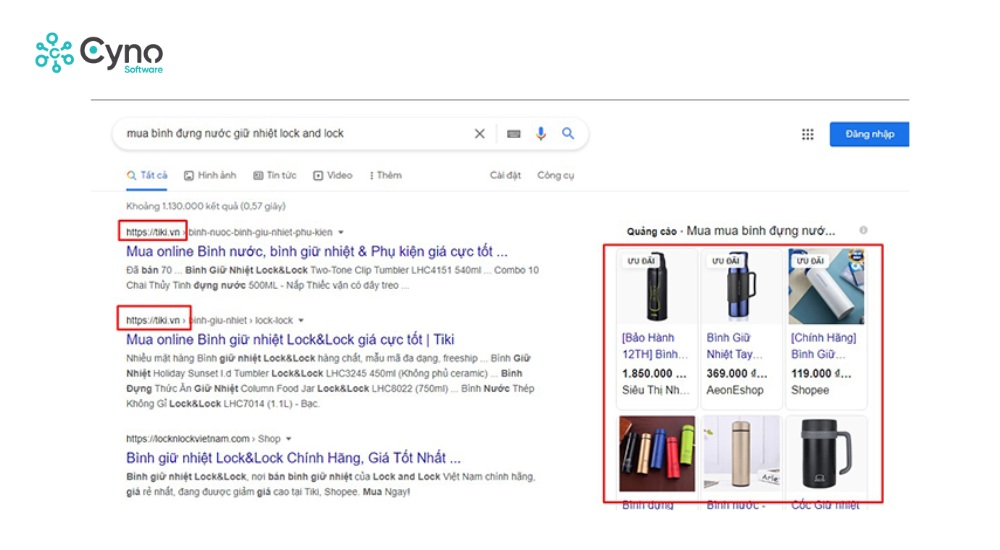Viewport: 1000px width, 550px height.
Task: Open result Mua online Bình nước, bình giữ nhiệt
Action: point(317,251)
